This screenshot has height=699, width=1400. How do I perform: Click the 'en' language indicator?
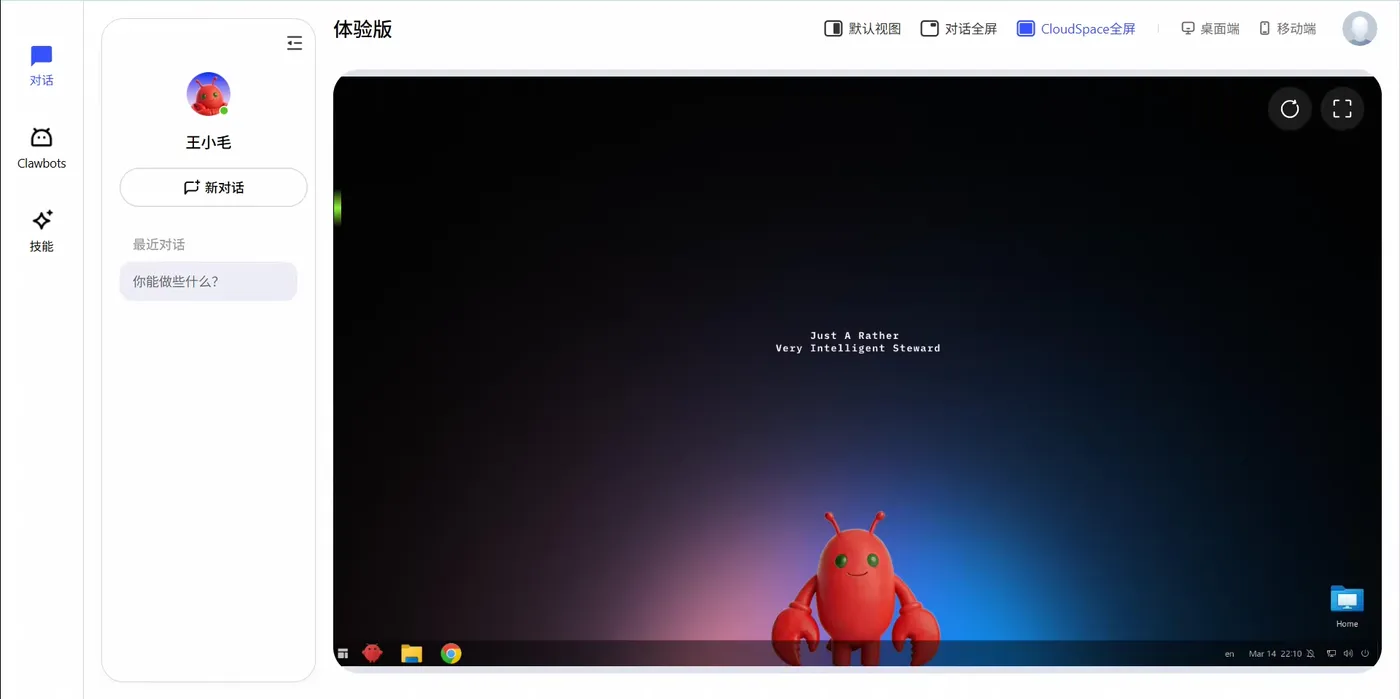[x=1229, y=654]
